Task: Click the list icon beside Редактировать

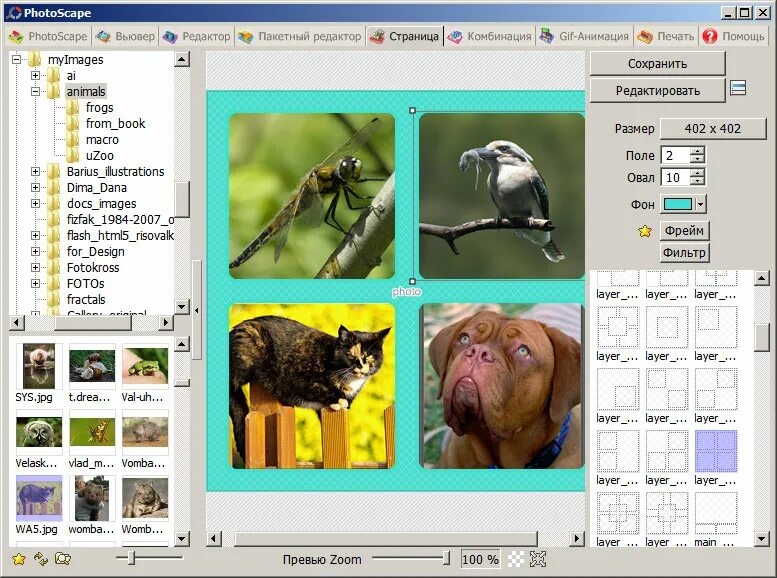Action: click(x=738, y=88)
